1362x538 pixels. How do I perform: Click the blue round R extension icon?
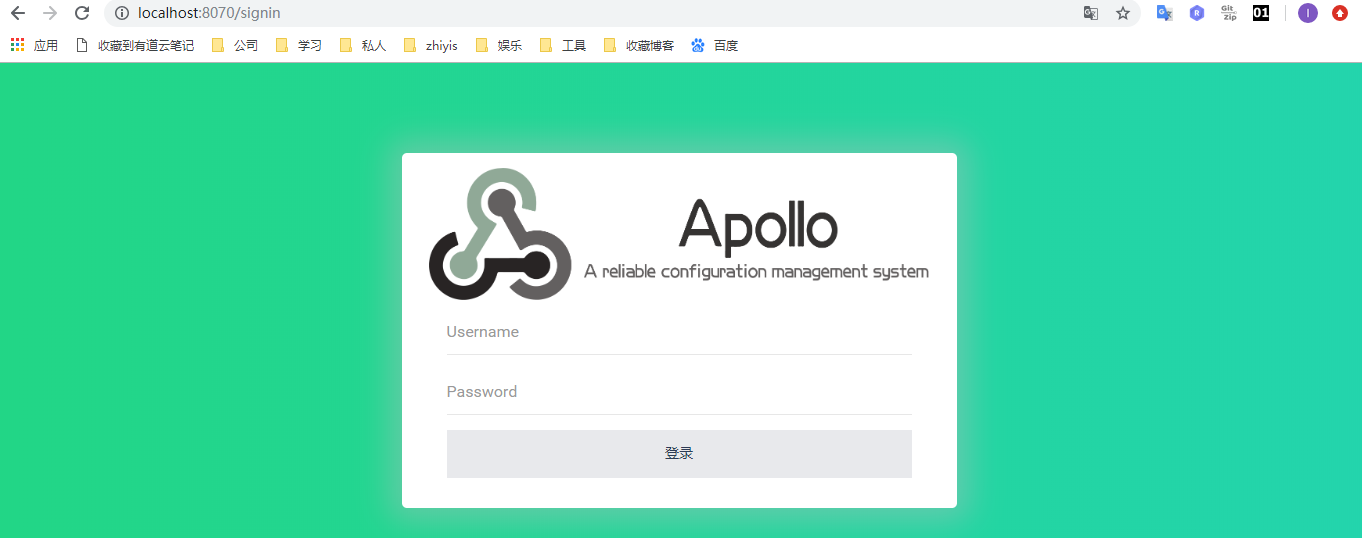(1197, 13)
